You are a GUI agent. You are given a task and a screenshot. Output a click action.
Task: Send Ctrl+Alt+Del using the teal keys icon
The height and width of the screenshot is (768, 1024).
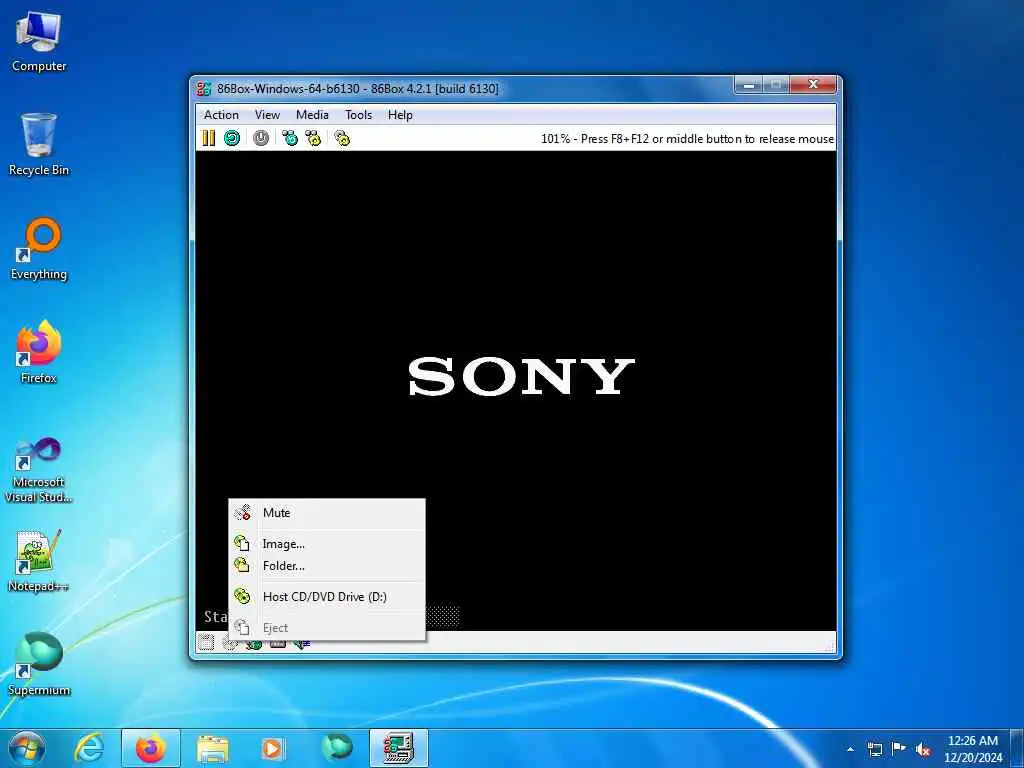289,138
